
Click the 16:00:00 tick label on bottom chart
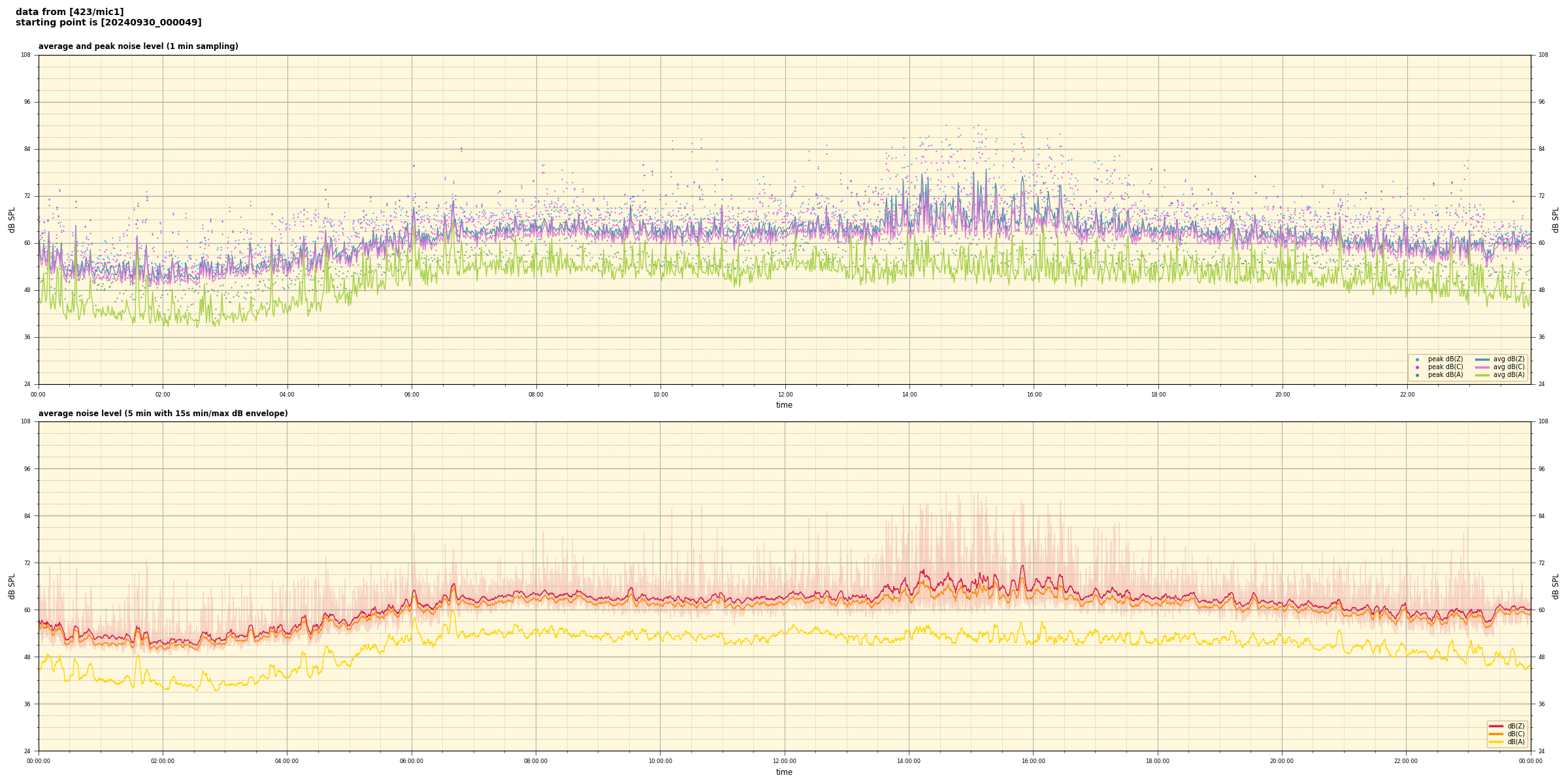click(1033, 761)
